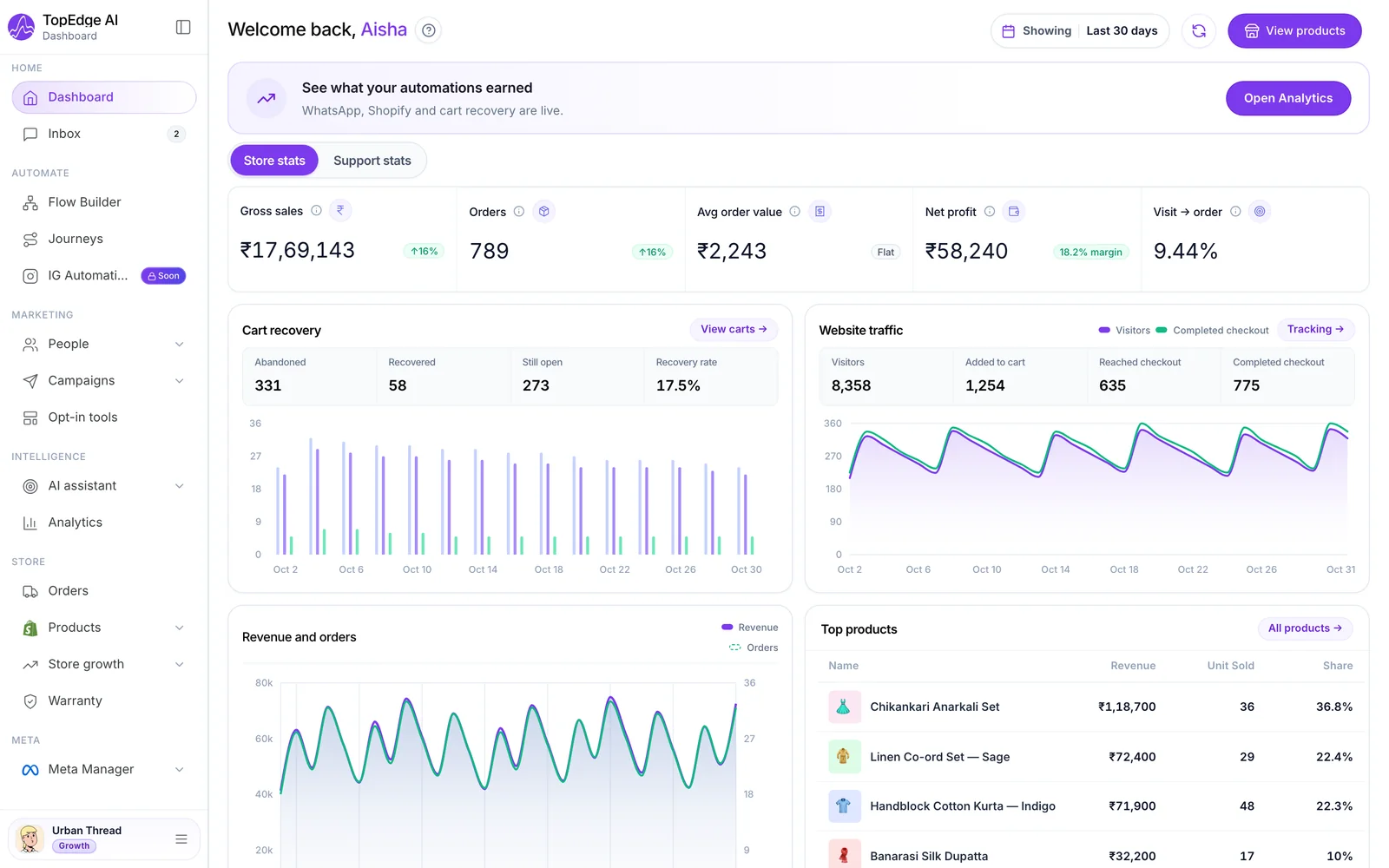
Task: Open Warranty in the sidebar
Action: point(104,700)
